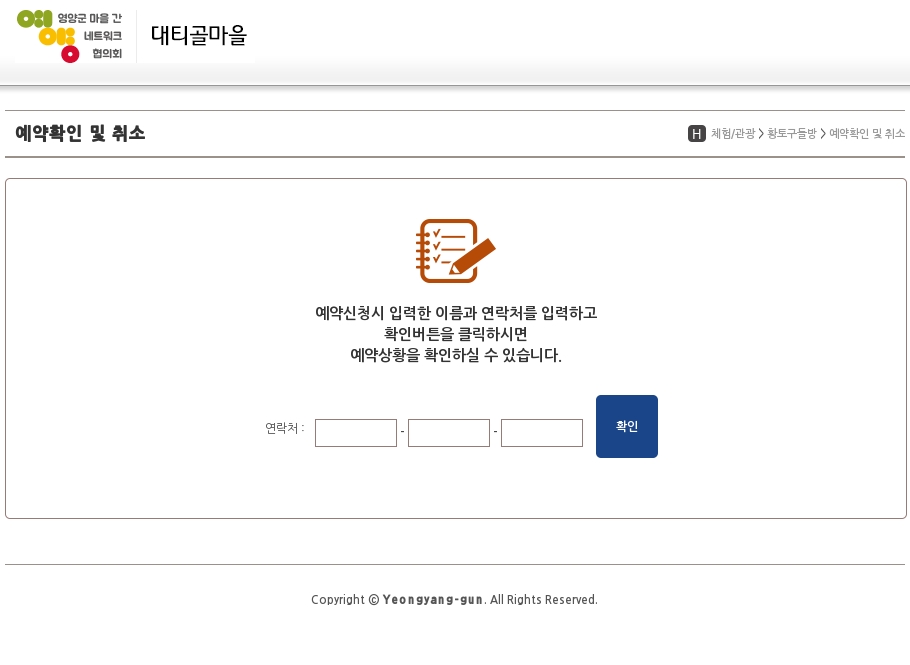This screenshot has width=910, height=665.
Task: Click the 연락처 field label
Action: (284, 428)
